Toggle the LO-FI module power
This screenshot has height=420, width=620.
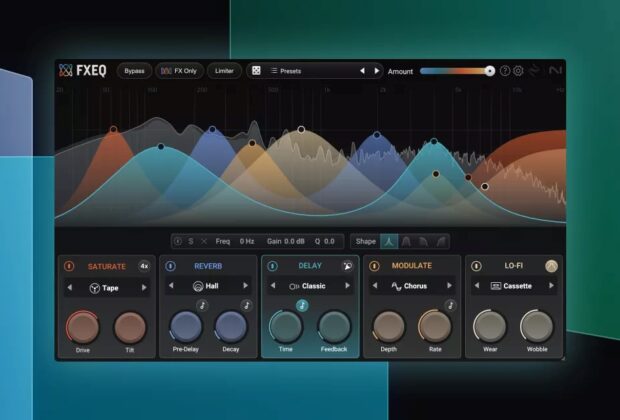coord(476,266)
